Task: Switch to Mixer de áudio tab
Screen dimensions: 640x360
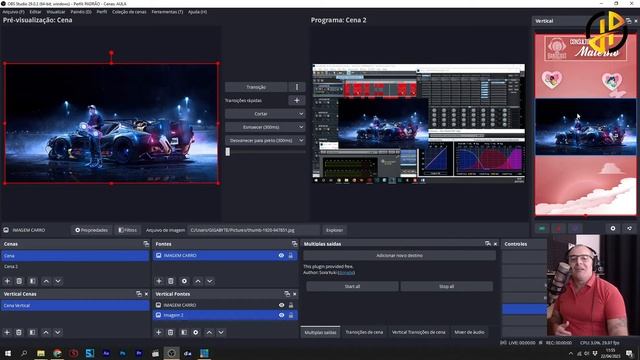Action: tap(469, 332)
